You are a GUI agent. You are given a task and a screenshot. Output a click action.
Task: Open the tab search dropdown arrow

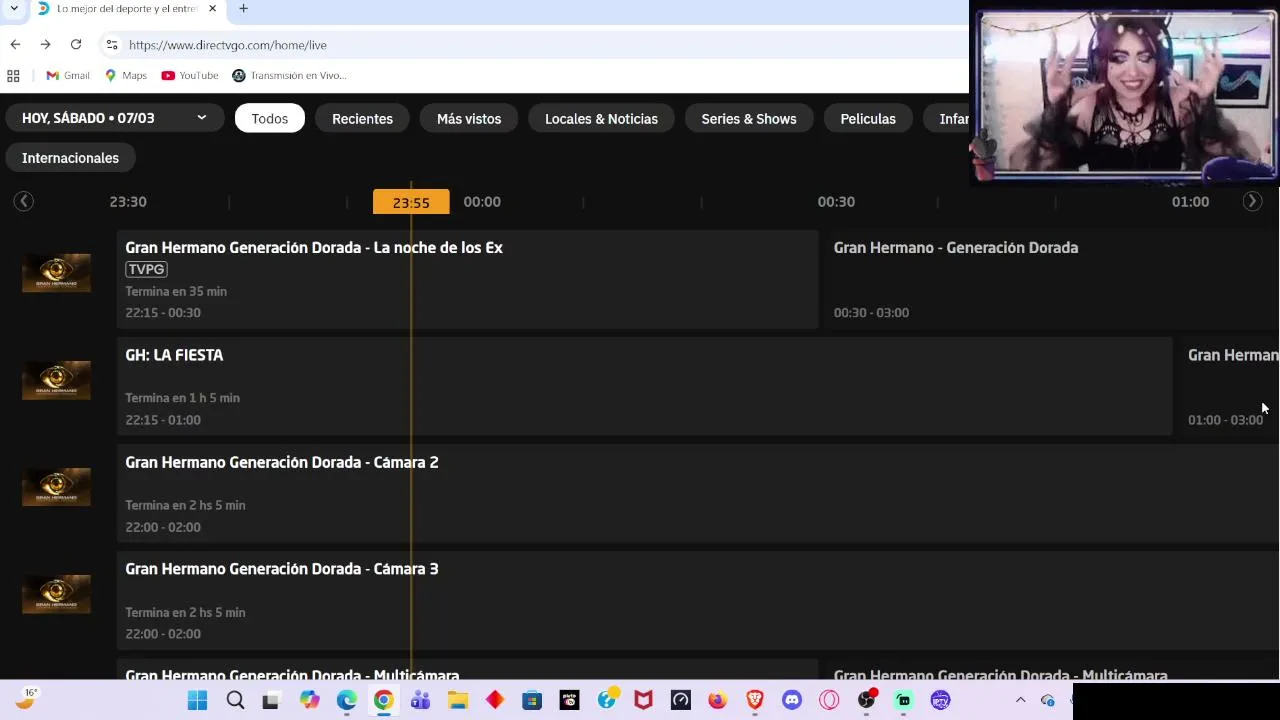(x=14, y=9)
